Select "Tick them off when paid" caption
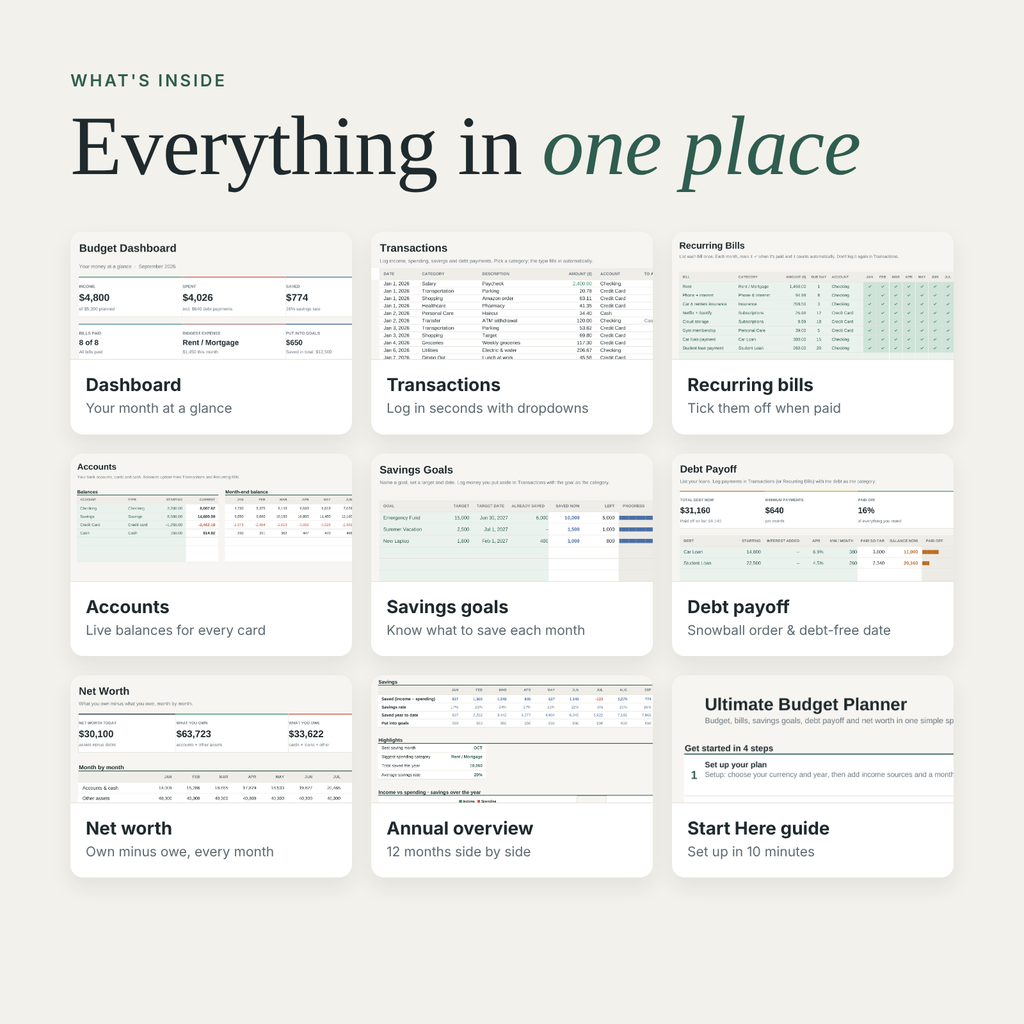The height and width of the screenshot is (1024, 1024). [x=764, y=408]
